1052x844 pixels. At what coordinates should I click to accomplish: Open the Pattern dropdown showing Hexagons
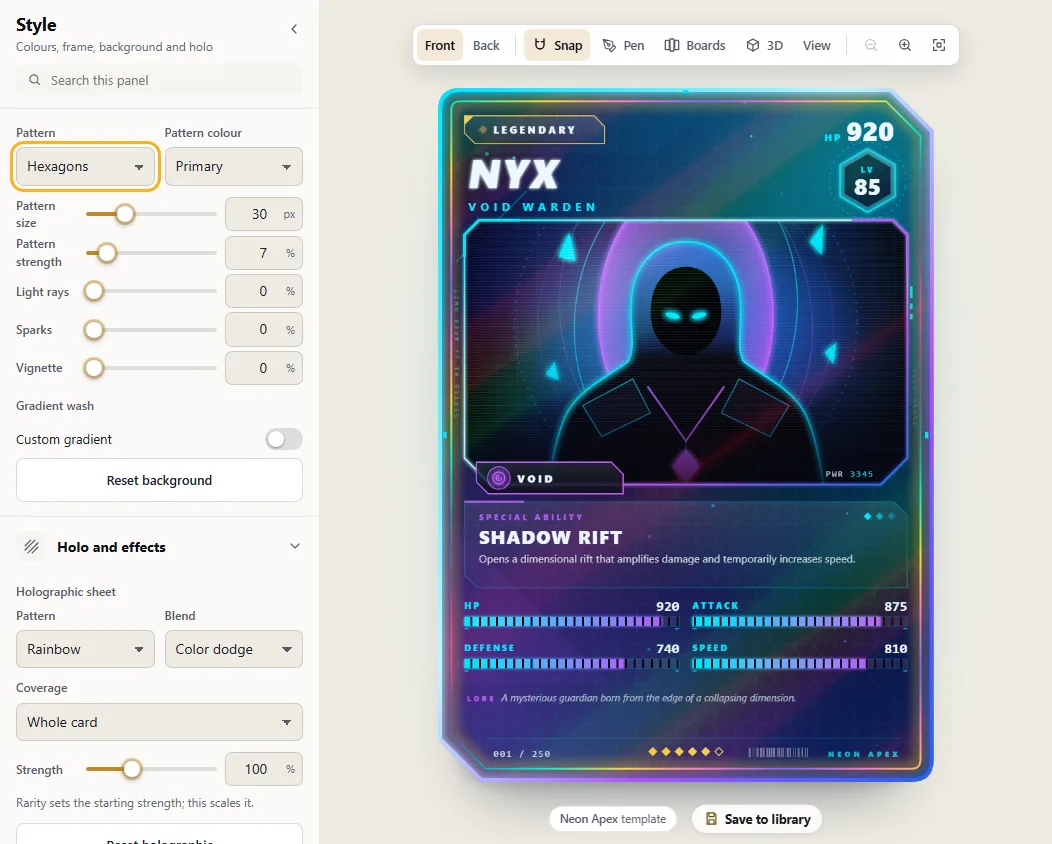pyautogui.click(x=85, y=166)
